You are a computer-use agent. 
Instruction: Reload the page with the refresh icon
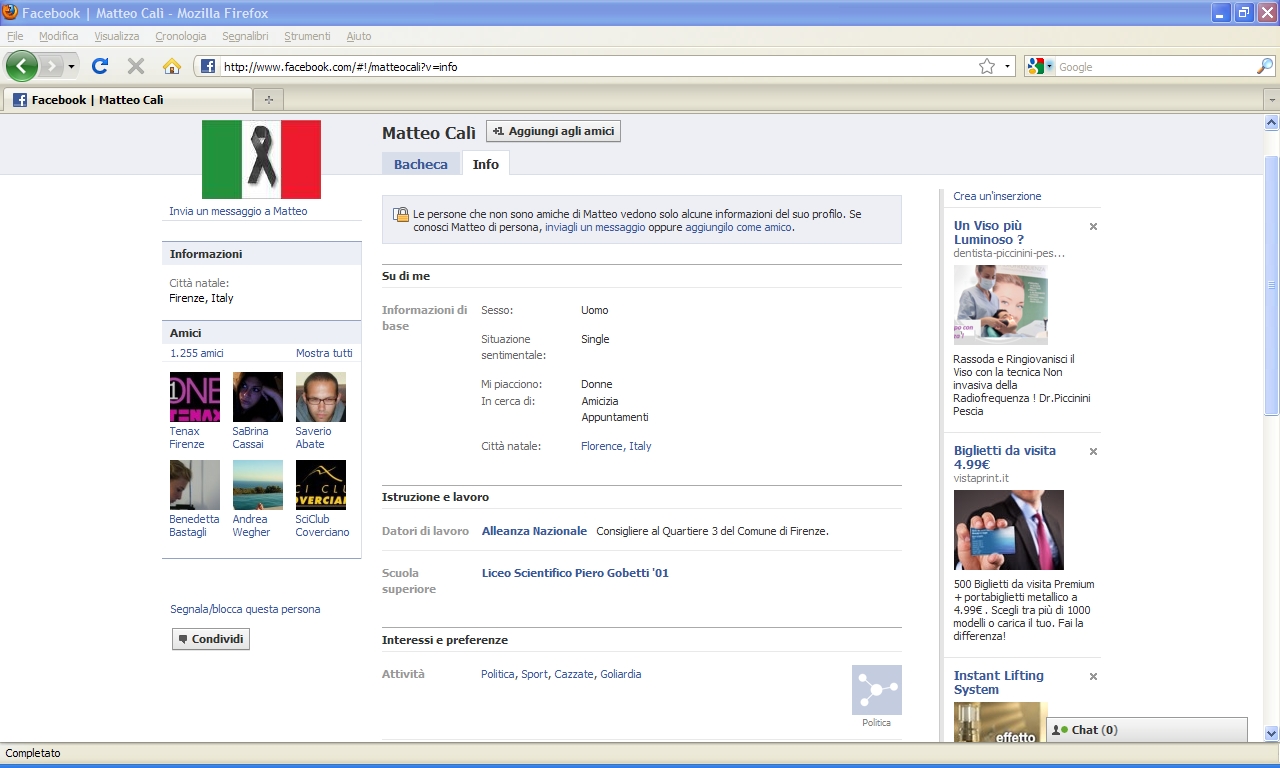pyautogui.click(x=100, y=66)
